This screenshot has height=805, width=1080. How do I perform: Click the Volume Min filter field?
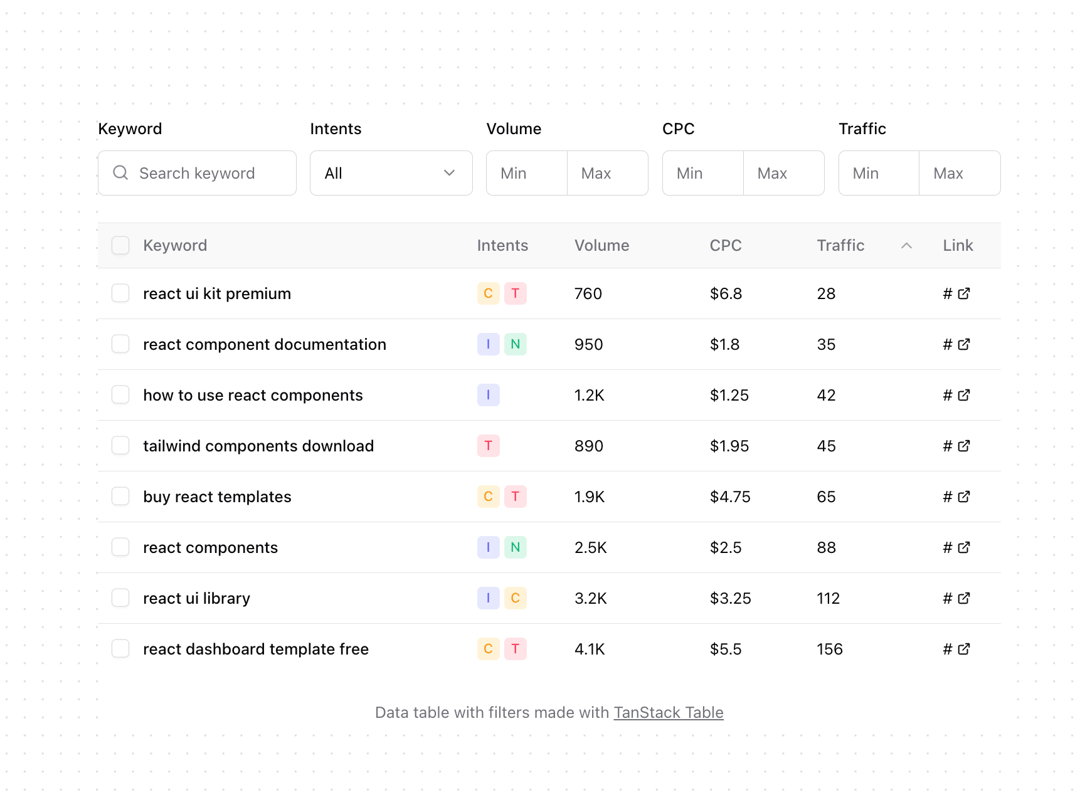pos(527,174)
